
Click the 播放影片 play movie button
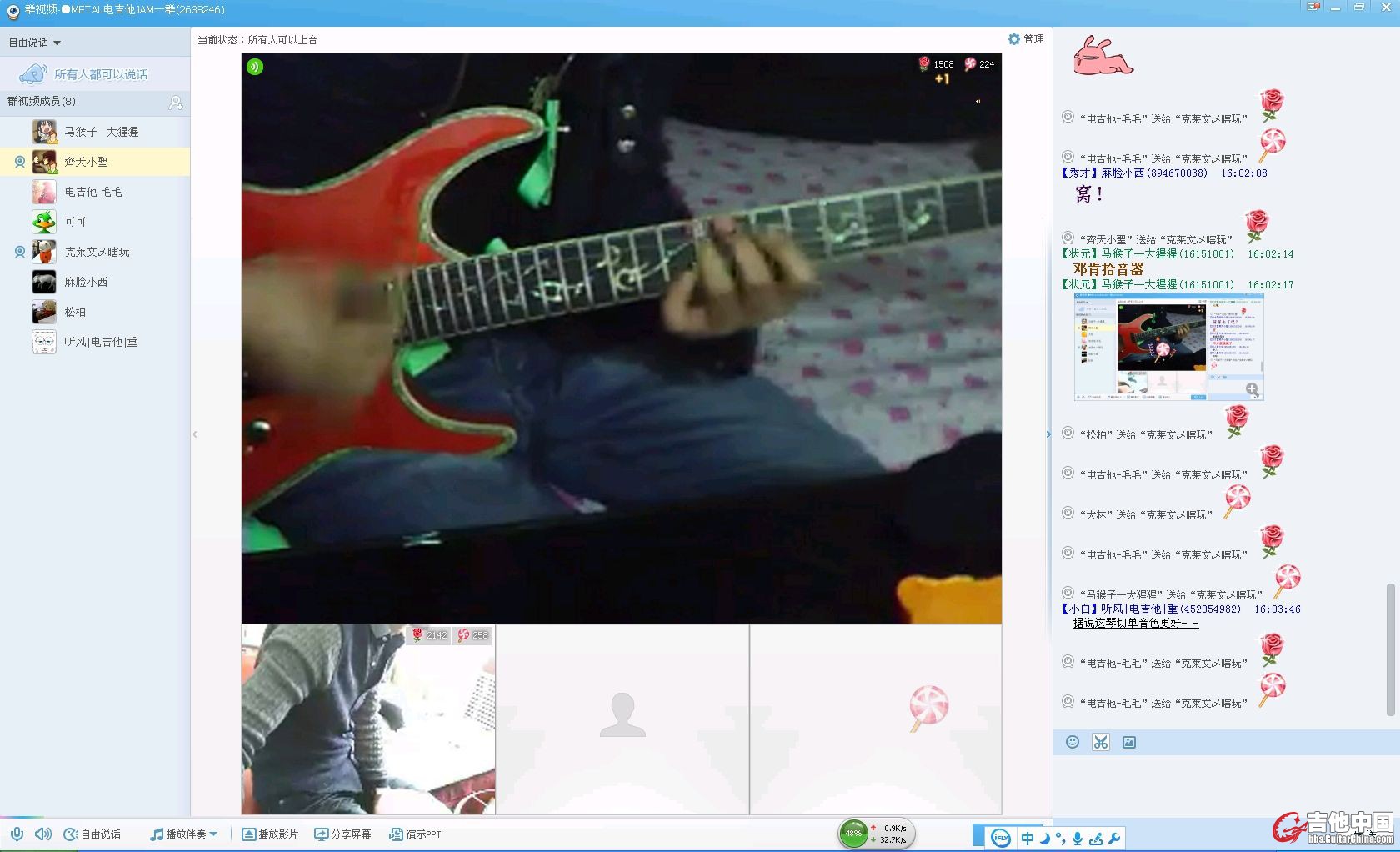point(270,834)
